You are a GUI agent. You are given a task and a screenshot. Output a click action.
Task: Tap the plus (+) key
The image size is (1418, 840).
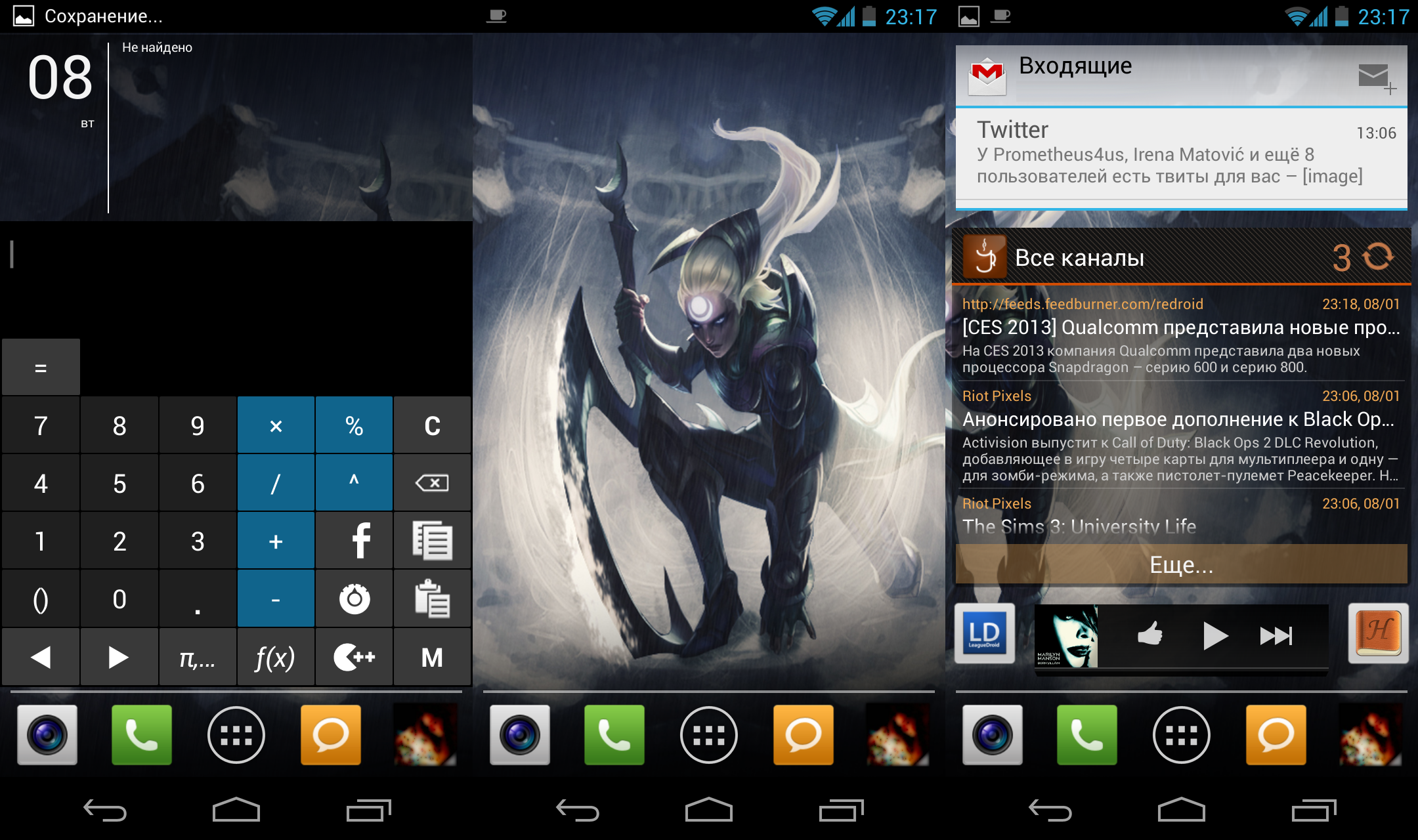tap(276, 541)
